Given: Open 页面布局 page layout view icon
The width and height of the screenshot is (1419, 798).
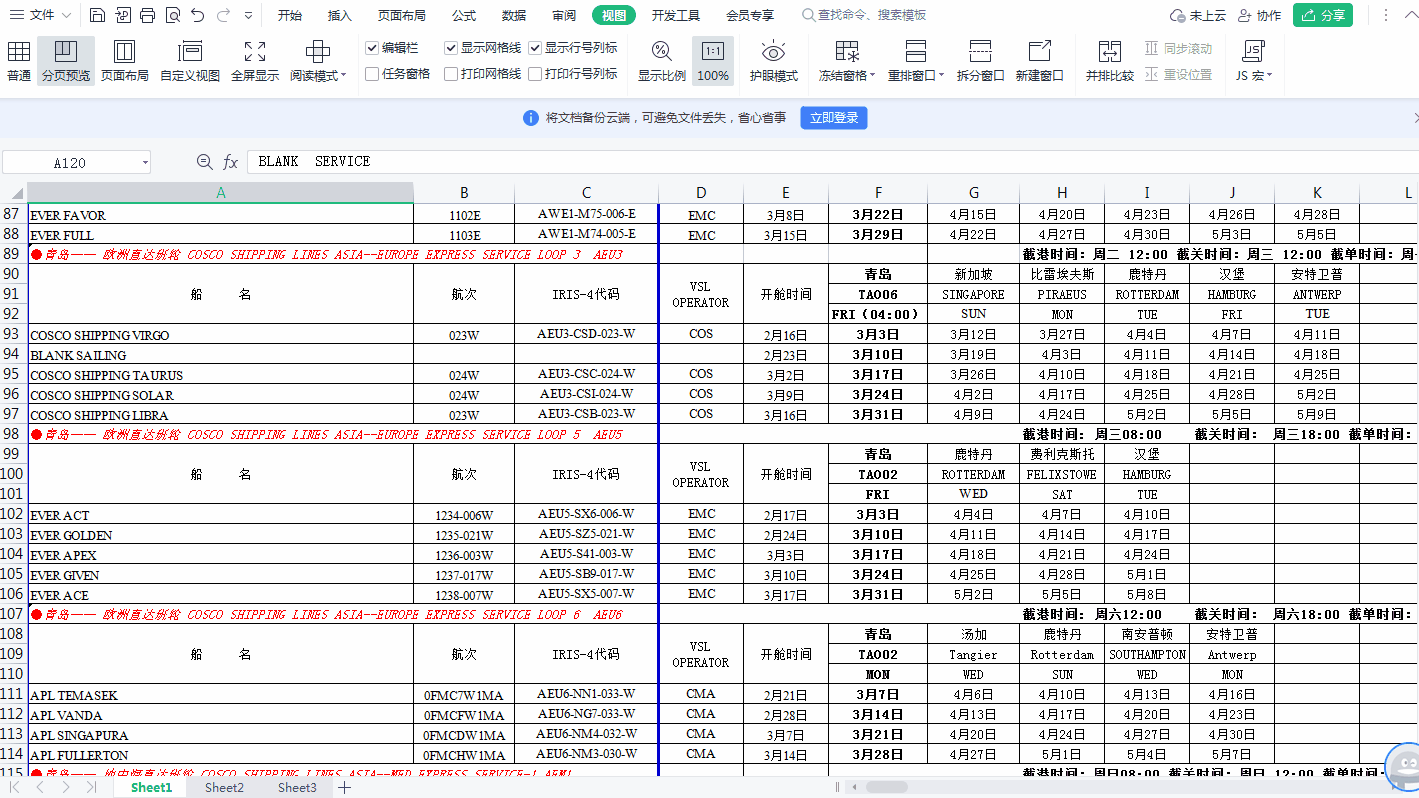Looking at the screenshot, I should coord(124,60).
